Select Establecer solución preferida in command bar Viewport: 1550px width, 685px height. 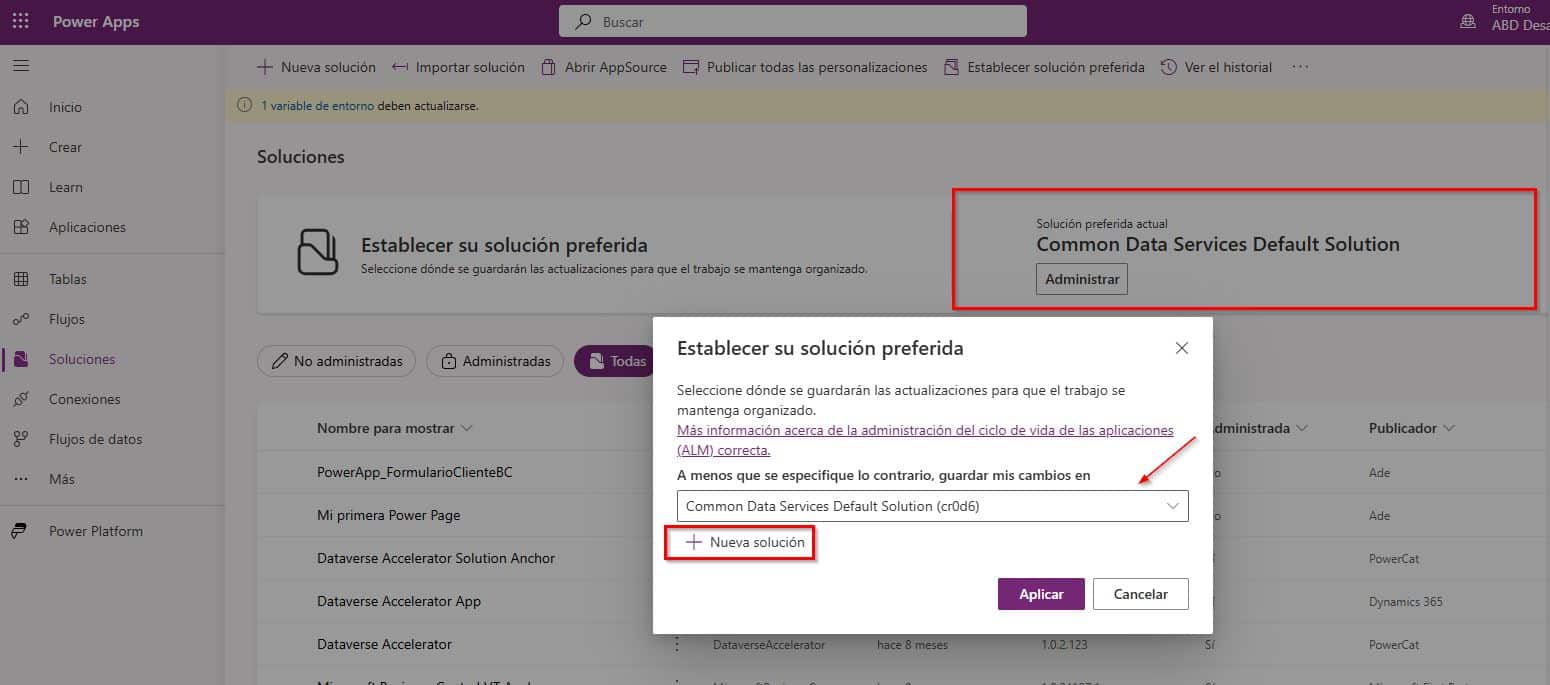pyautogui.click(x=1044, y=67)
